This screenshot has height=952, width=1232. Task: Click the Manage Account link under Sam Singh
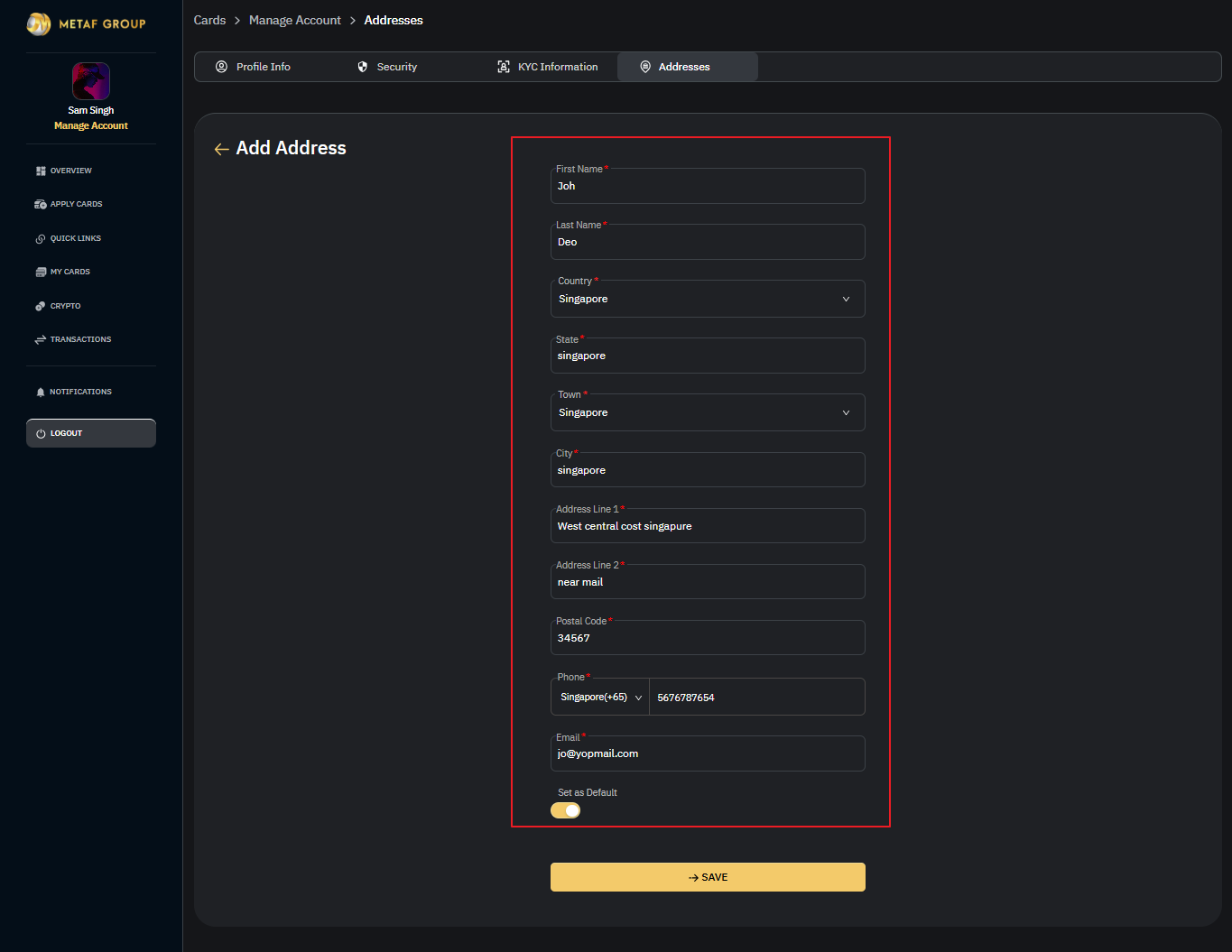coord(91,125)
